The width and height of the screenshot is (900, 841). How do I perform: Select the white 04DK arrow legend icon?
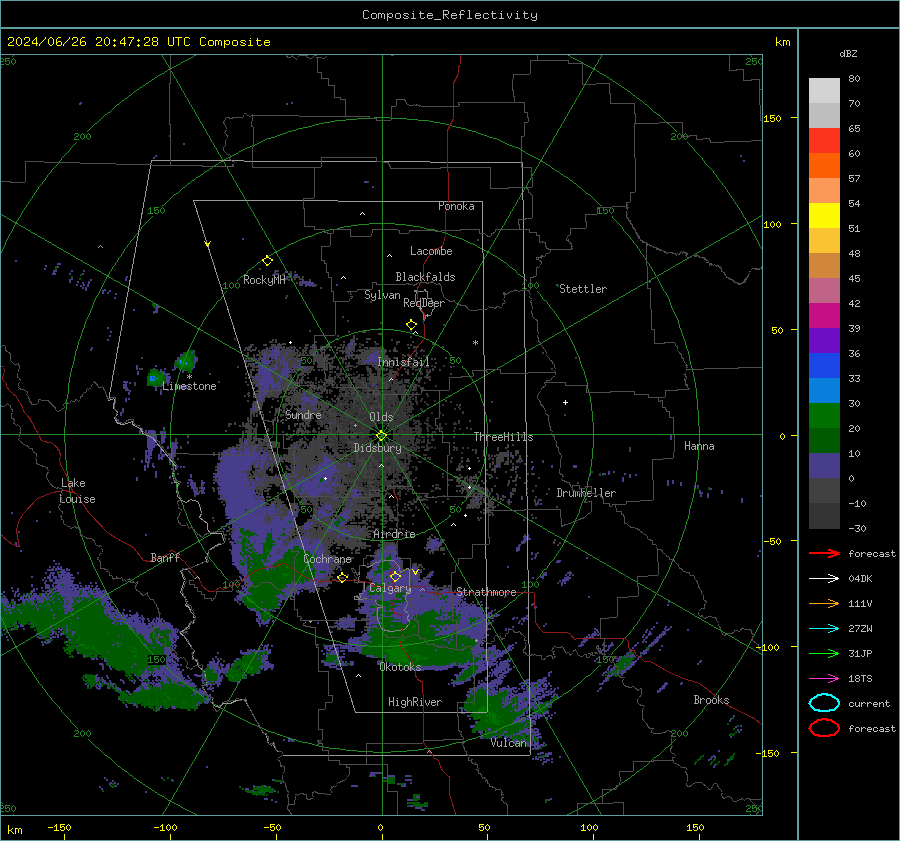coord(824,579)
